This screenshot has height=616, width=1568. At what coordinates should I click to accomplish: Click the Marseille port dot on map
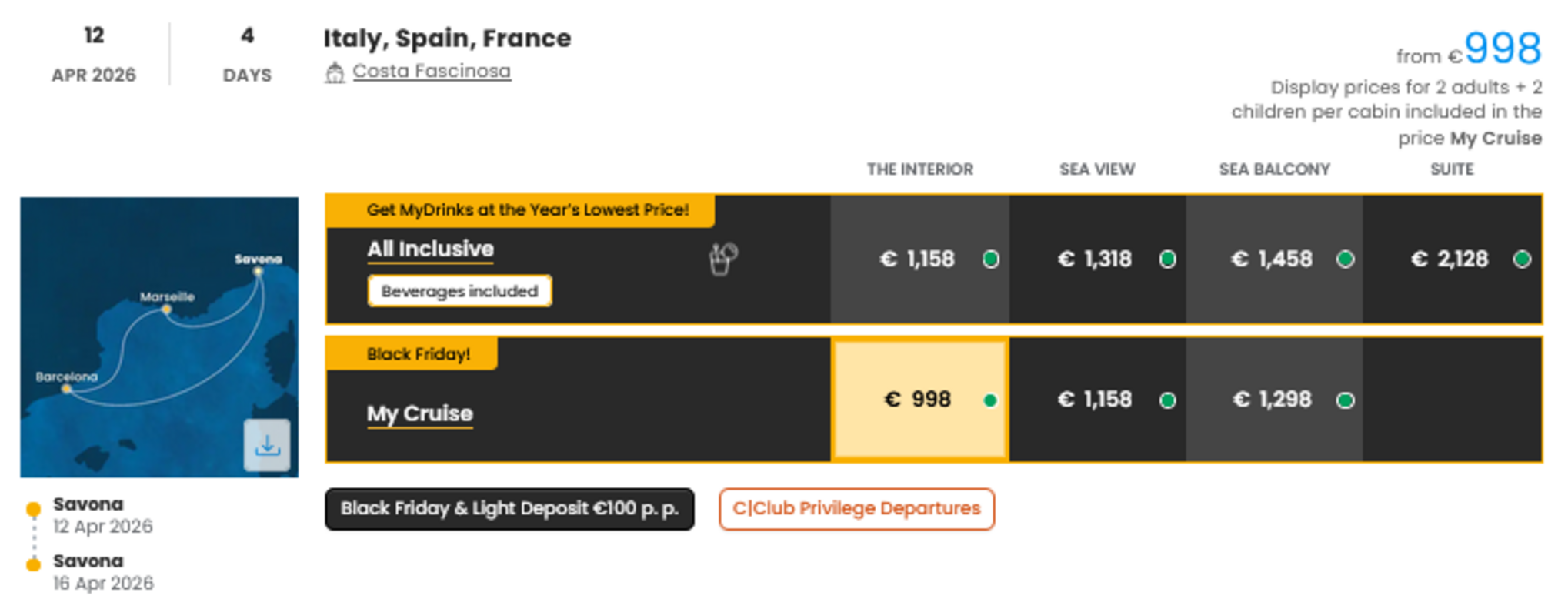(x=166, y=310)
